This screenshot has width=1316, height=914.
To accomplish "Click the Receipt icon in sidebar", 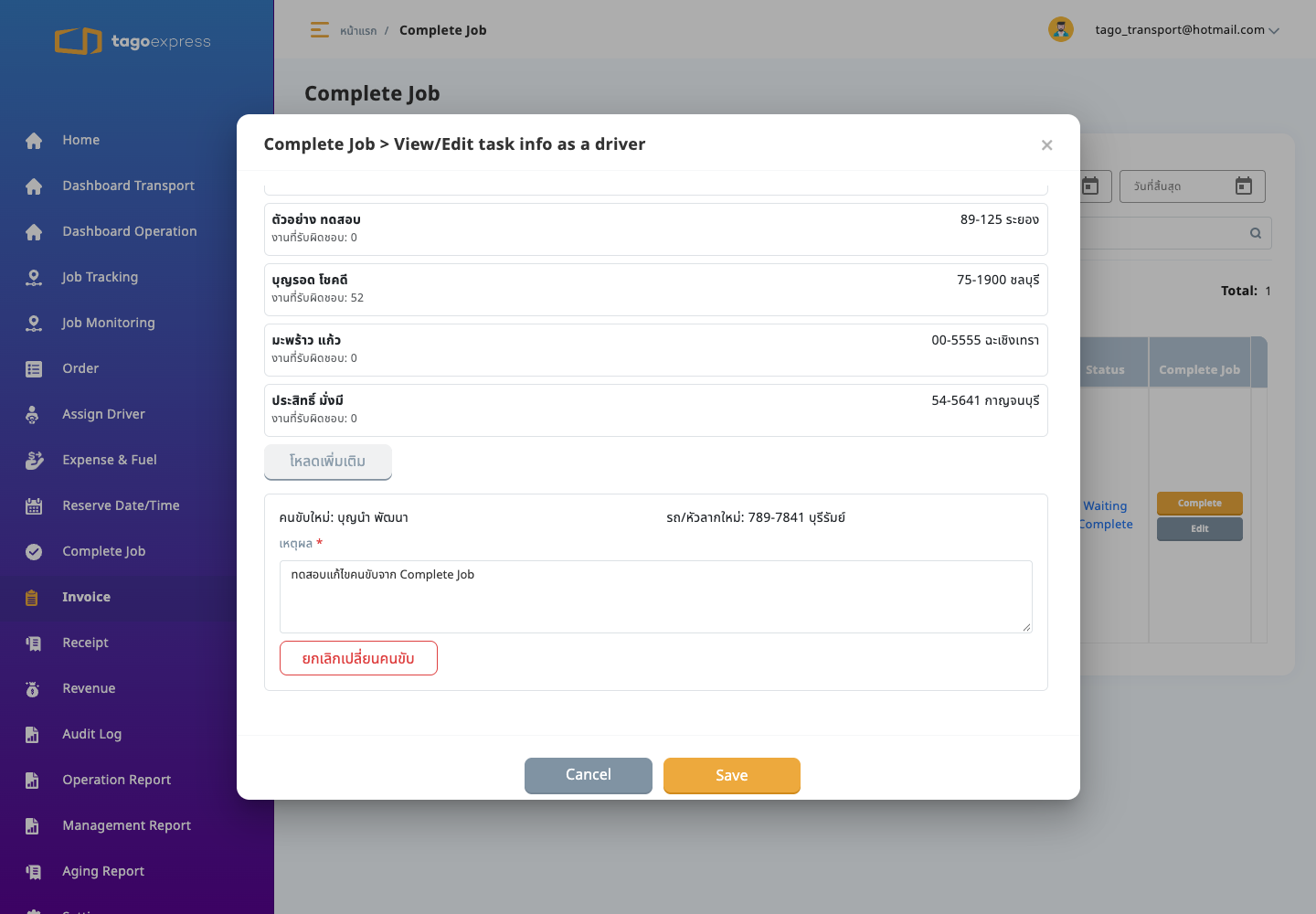I will (x=34, y=643).
